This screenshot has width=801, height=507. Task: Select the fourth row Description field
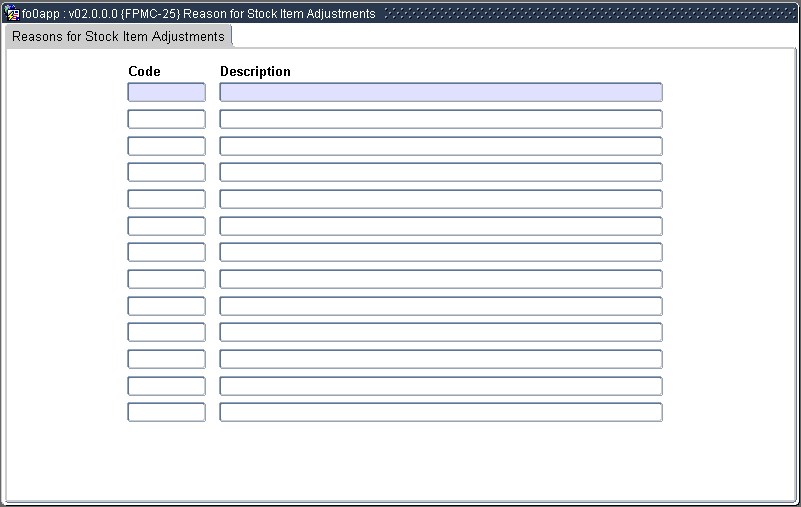[x=440, y=172]
